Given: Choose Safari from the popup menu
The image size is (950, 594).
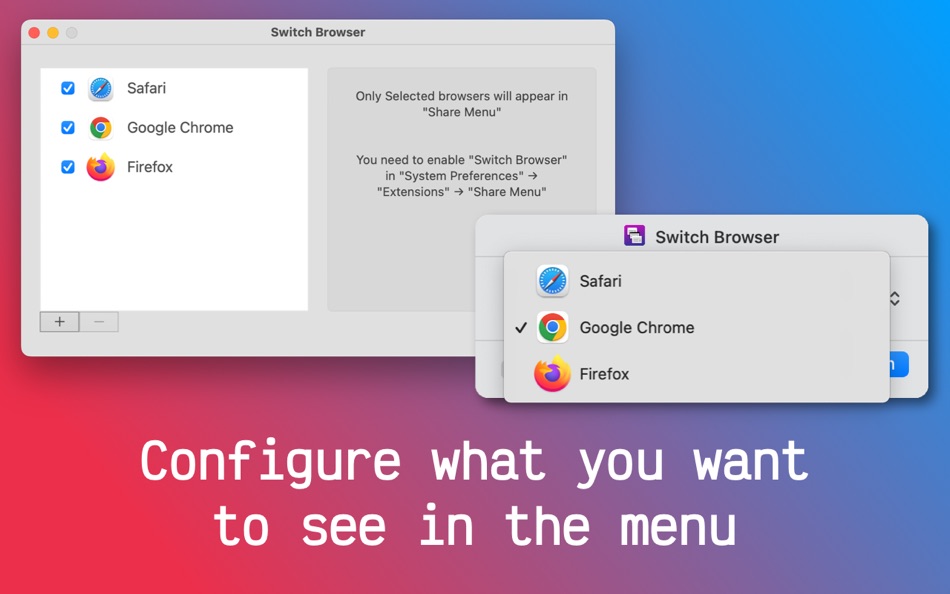Looking at the screenshot, I should pyautogui.click(x=697, y=281).
